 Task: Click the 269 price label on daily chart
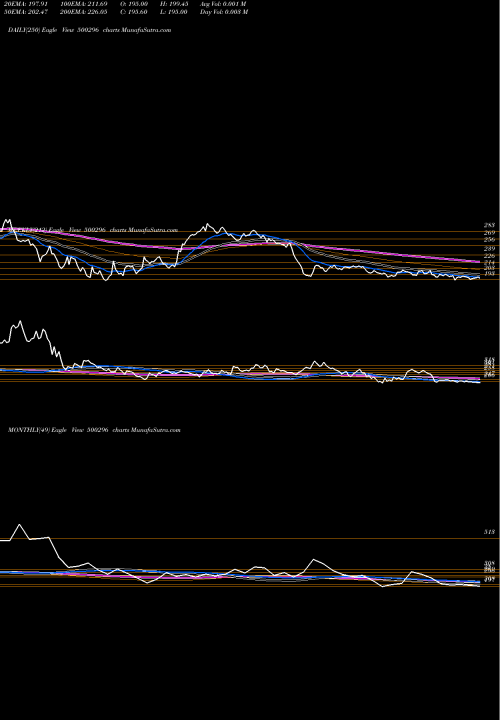point(489,233)
